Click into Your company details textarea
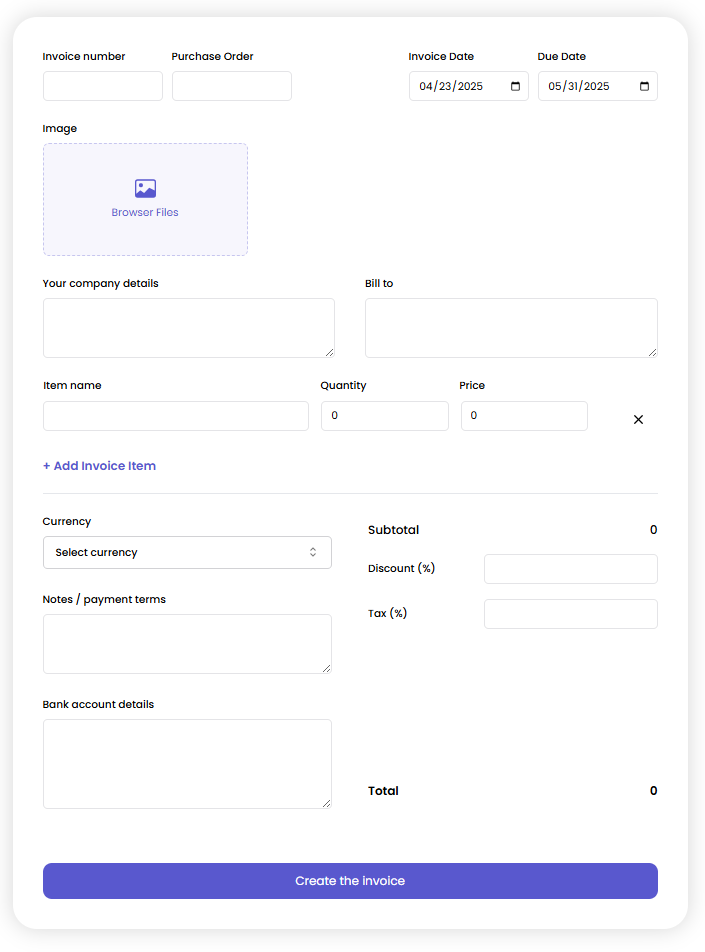This screenshot has height=952, width=705. point(188,328)
